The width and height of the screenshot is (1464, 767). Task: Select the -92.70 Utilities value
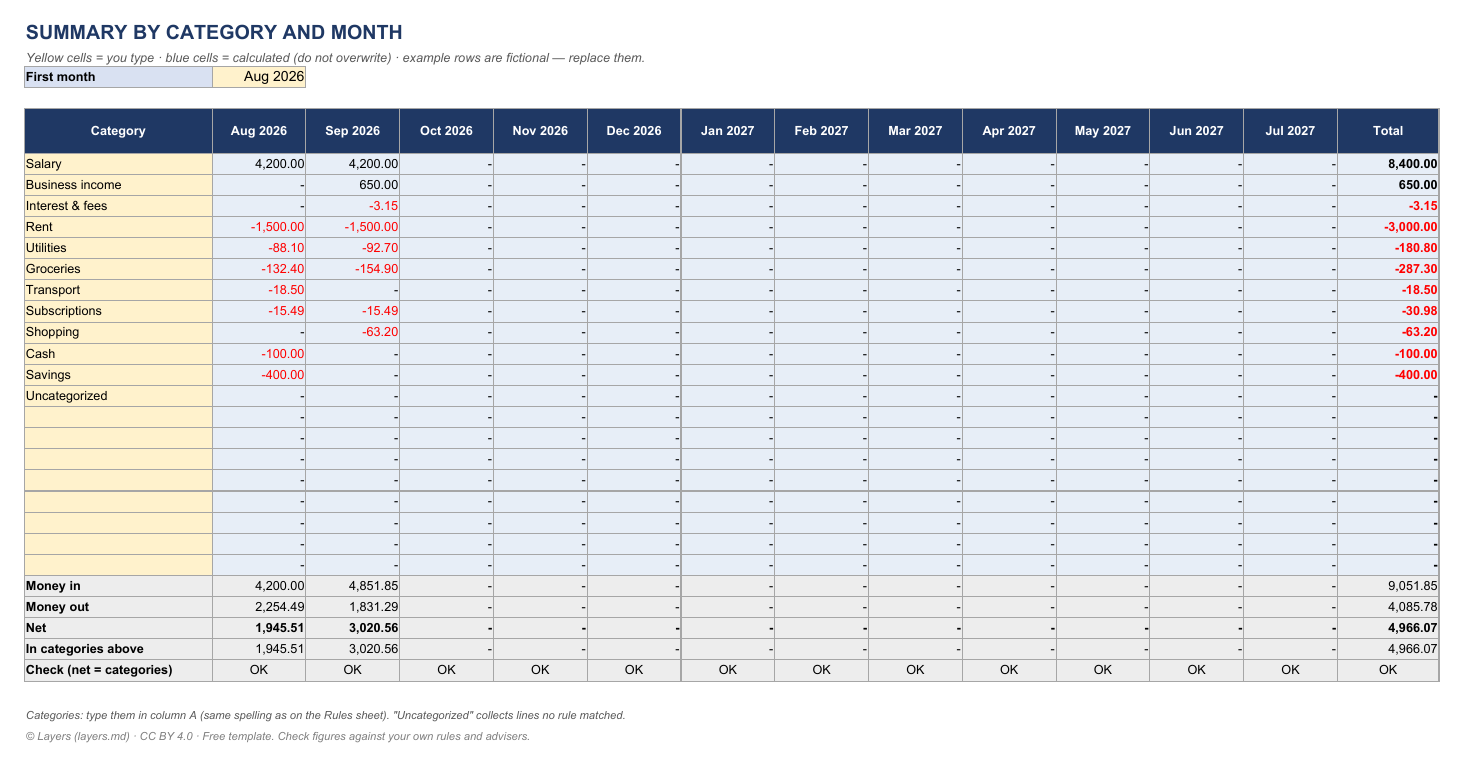pyautogui.click(x=353, y=248)
